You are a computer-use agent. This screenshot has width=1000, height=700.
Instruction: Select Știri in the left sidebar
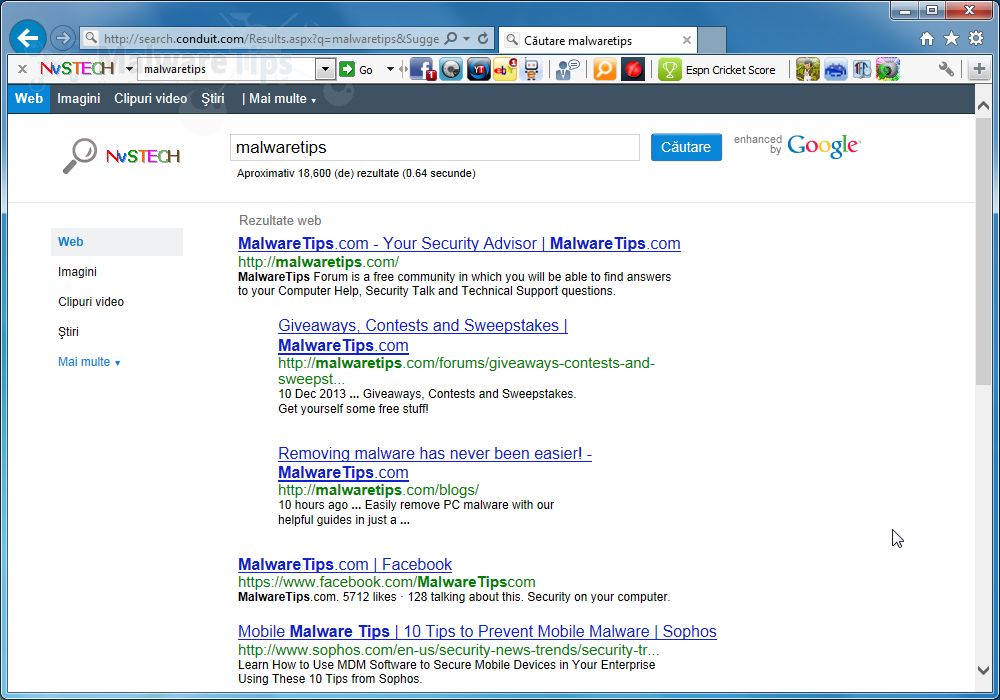tap(68, 332)
